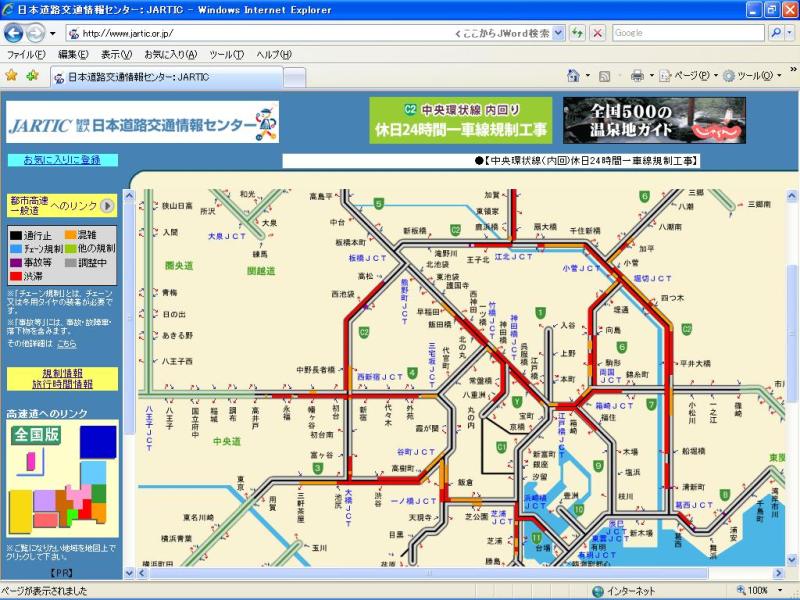Open the Favorites Center star icon
This screenshot has height=600, width=800.
tap(11, 76)
